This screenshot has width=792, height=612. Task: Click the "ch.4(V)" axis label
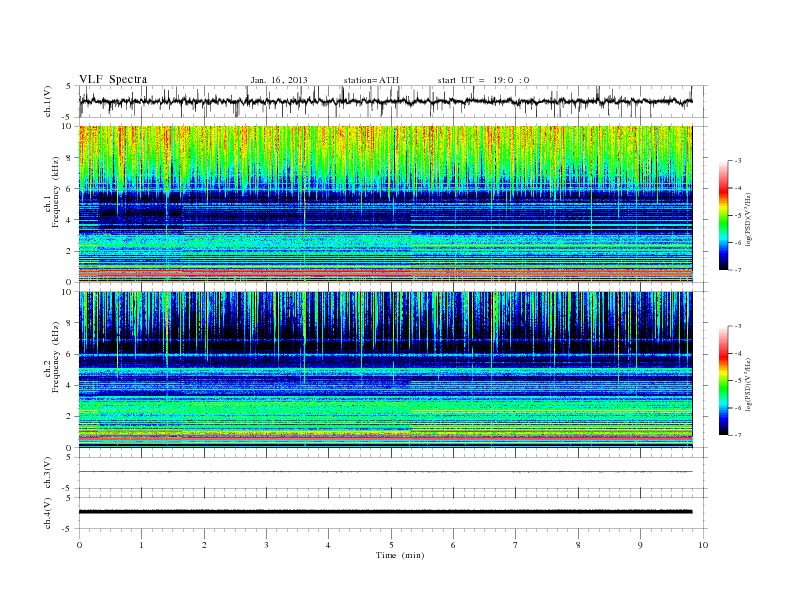tap(48, 513)
